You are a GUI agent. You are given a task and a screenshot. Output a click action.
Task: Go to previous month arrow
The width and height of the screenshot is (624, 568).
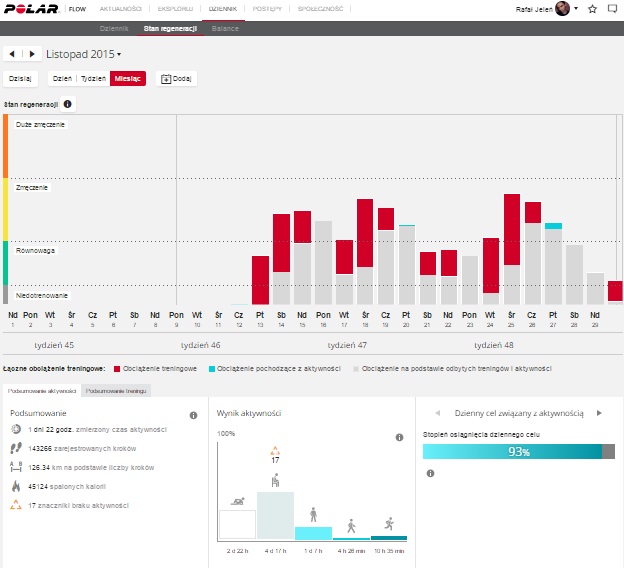(12, 53)
